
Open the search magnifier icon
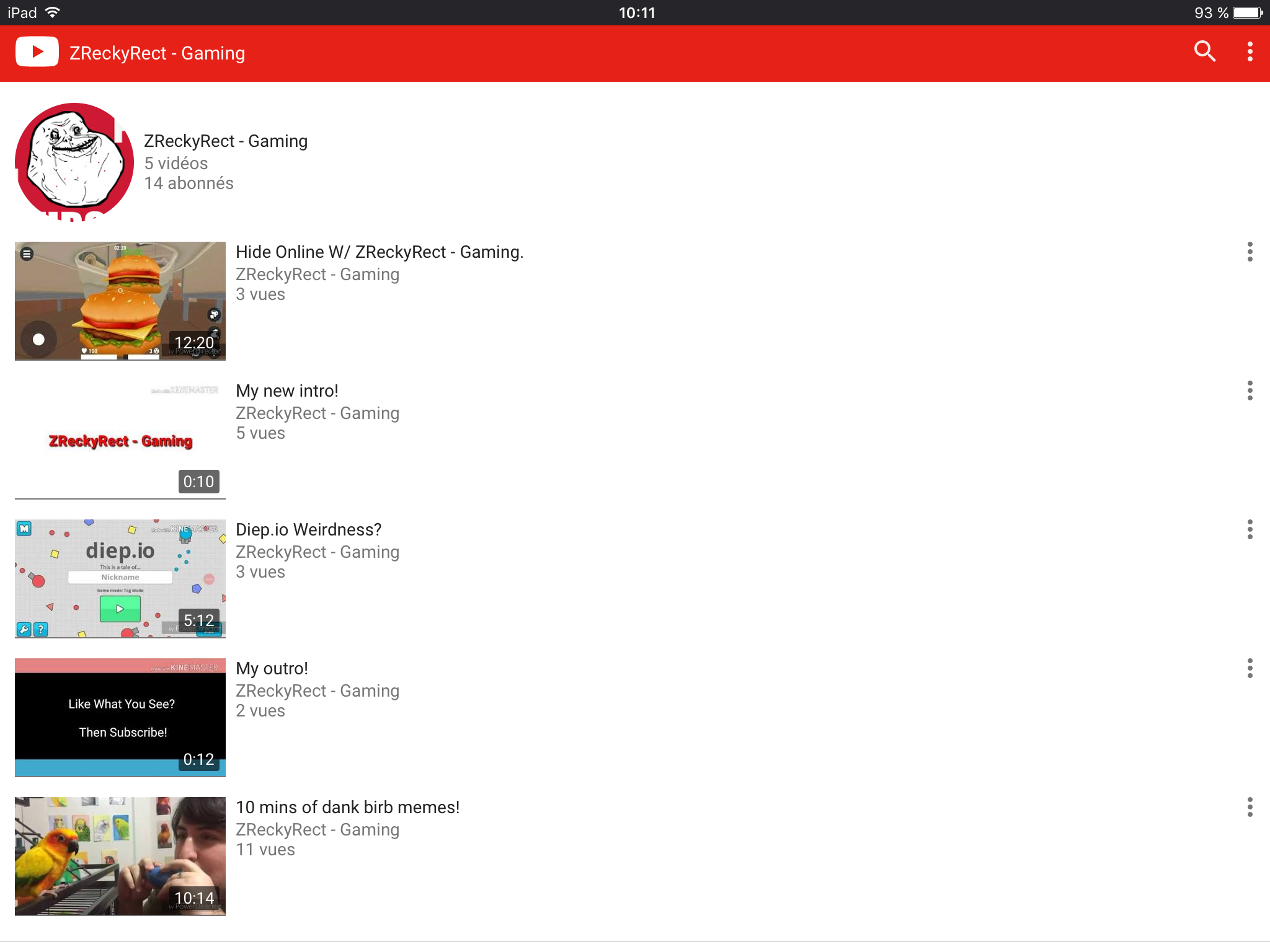click(x=1204, y=51)
